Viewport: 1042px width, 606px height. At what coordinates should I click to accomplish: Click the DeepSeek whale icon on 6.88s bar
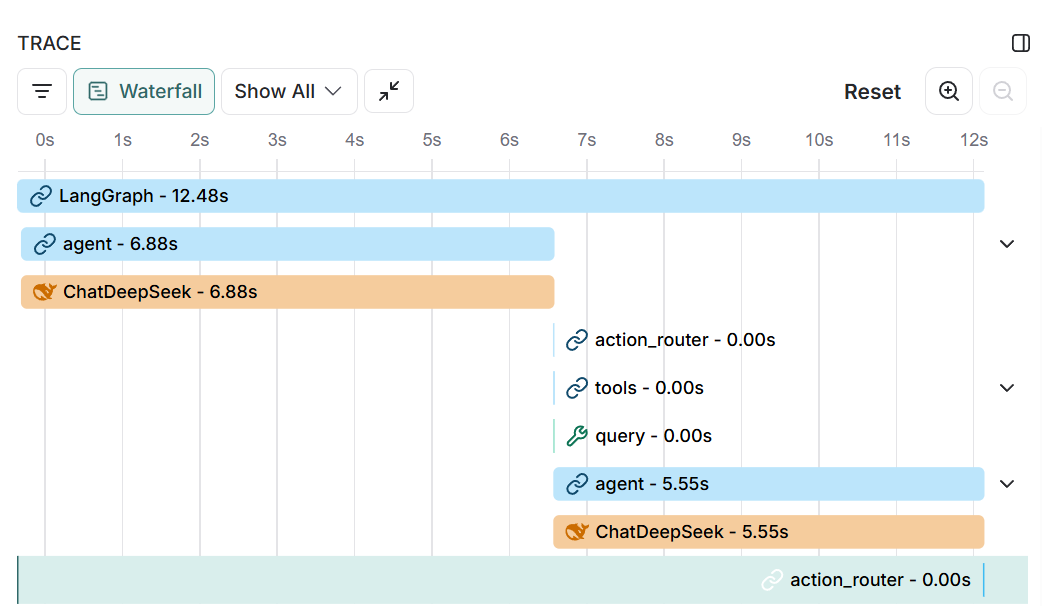45,292
